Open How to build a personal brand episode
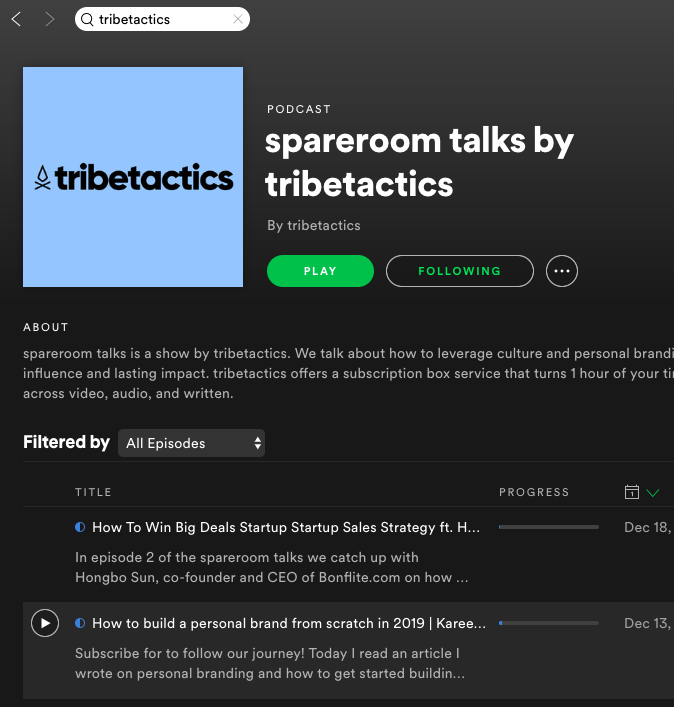Screen dimensions: 674x707 [x=289, y=623]
